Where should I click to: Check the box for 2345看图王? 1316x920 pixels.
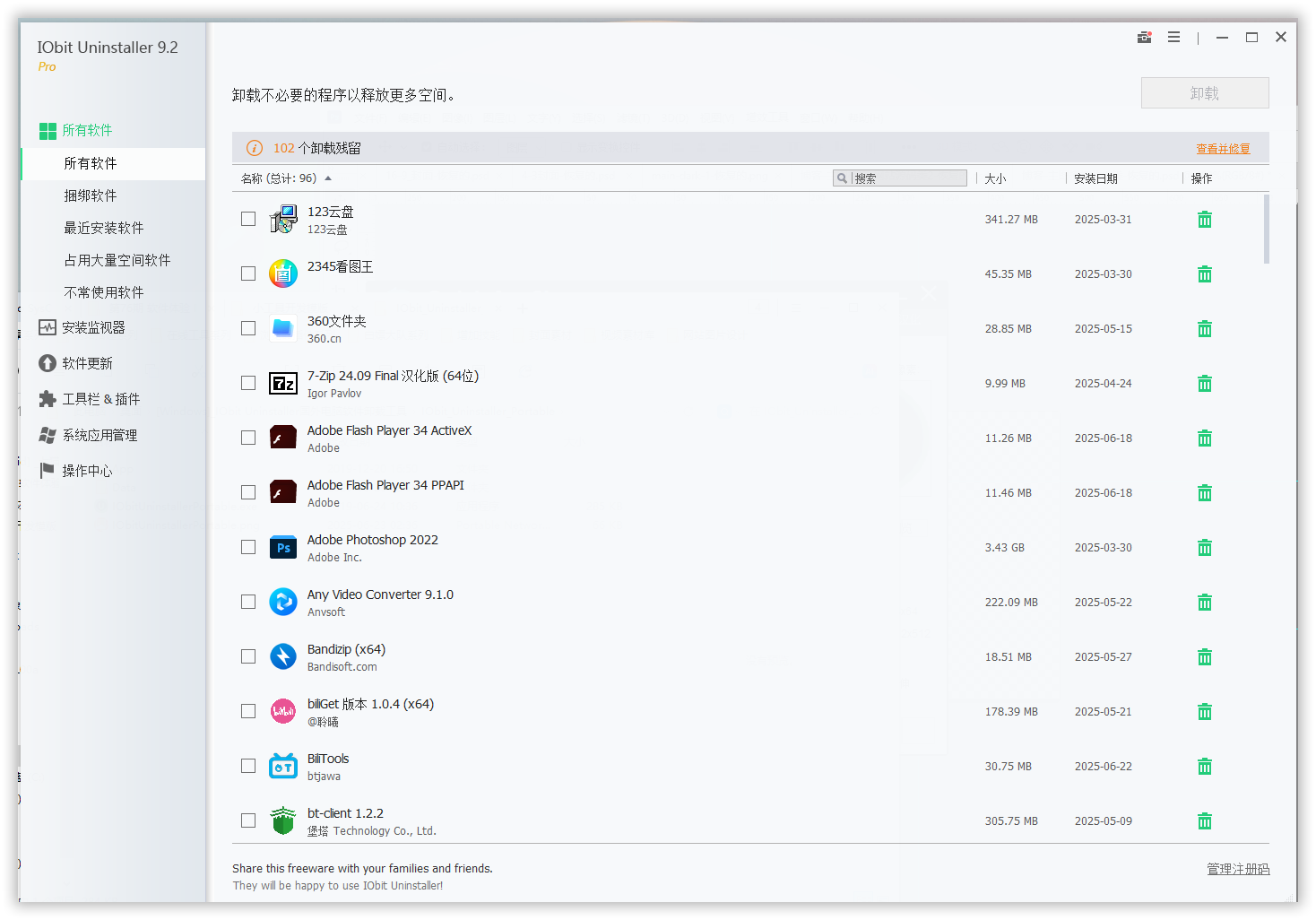[248, 273]
